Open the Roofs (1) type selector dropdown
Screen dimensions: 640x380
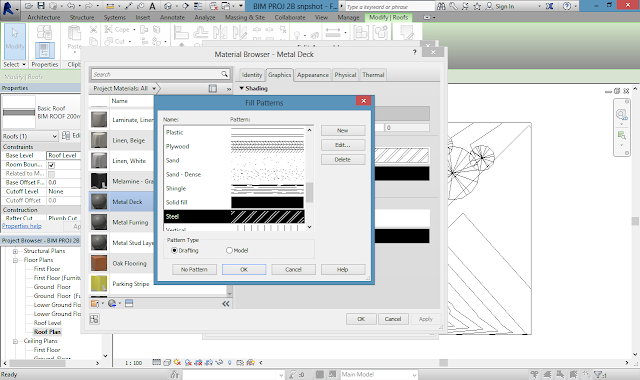coord(29,136)
